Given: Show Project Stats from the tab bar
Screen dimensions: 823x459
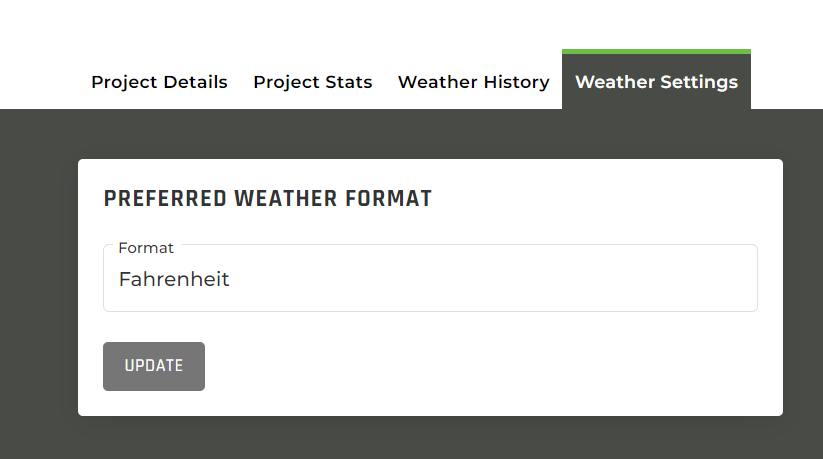Looking at the screenshot, I should [x=313, y=82].
